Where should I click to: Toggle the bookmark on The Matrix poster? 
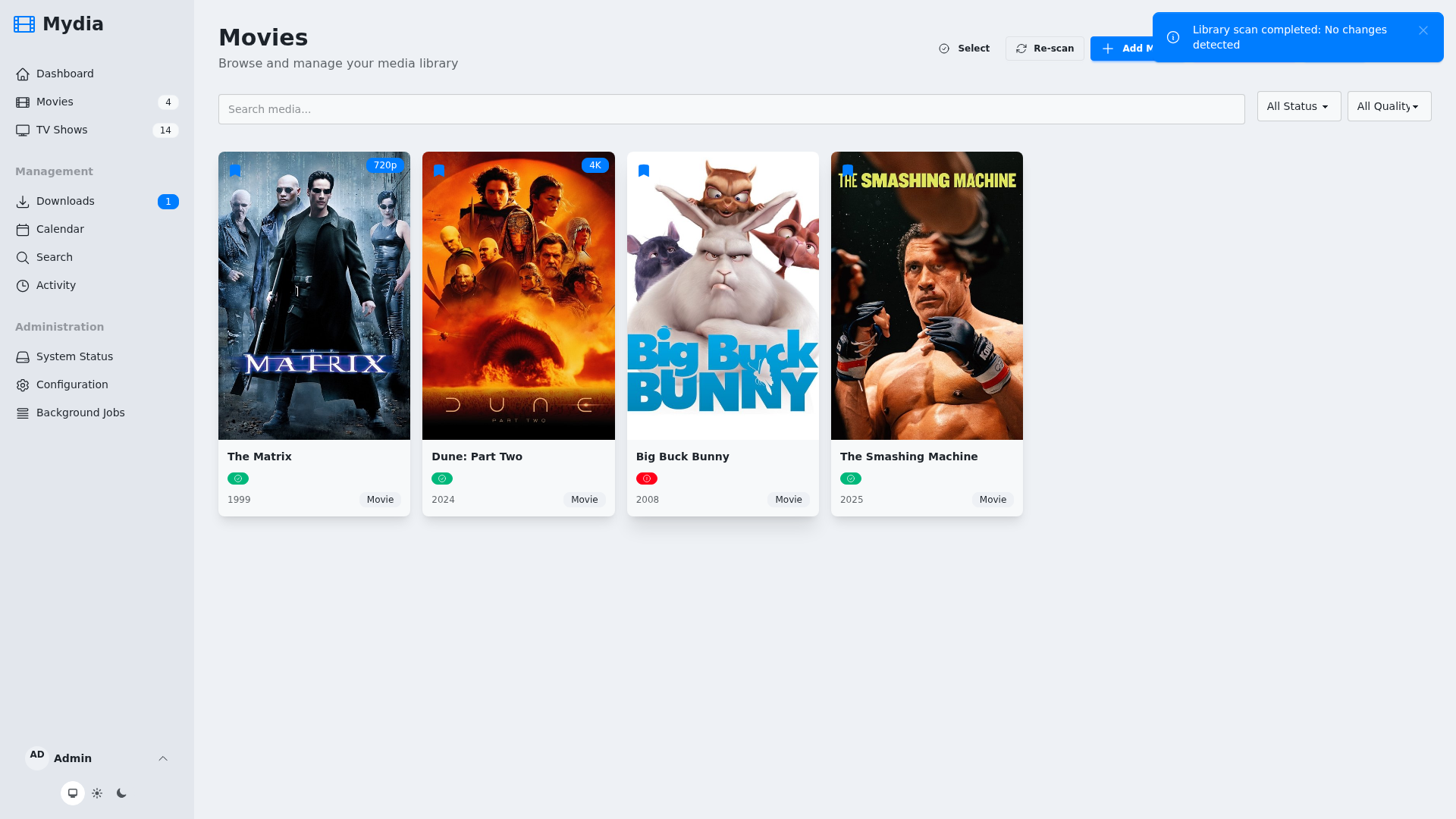(x=235, y=170)
